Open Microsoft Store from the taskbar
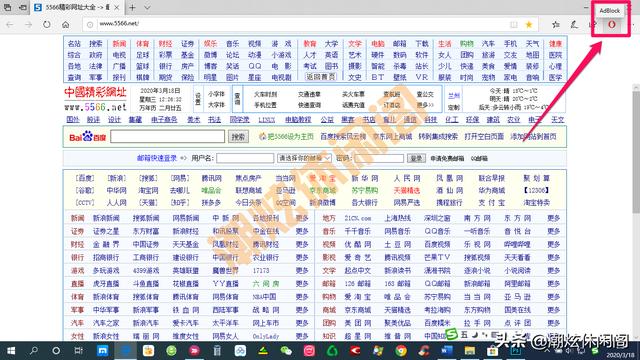 click(x=493, y=351)
